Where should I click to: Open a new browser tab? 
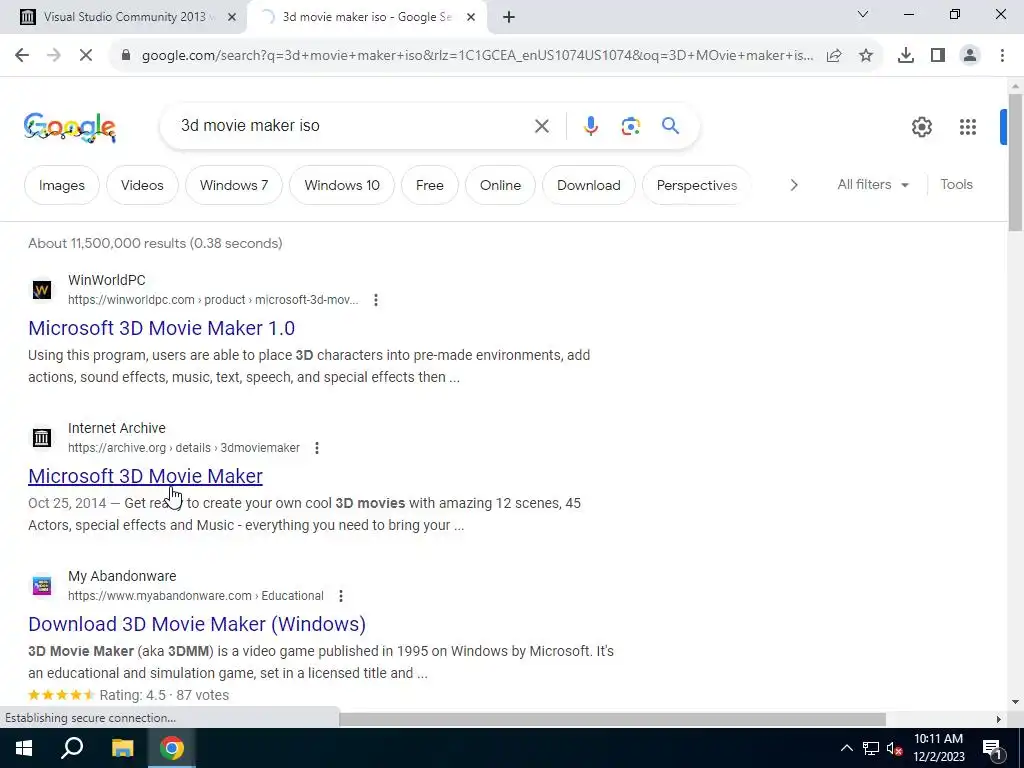pos(509,18)
